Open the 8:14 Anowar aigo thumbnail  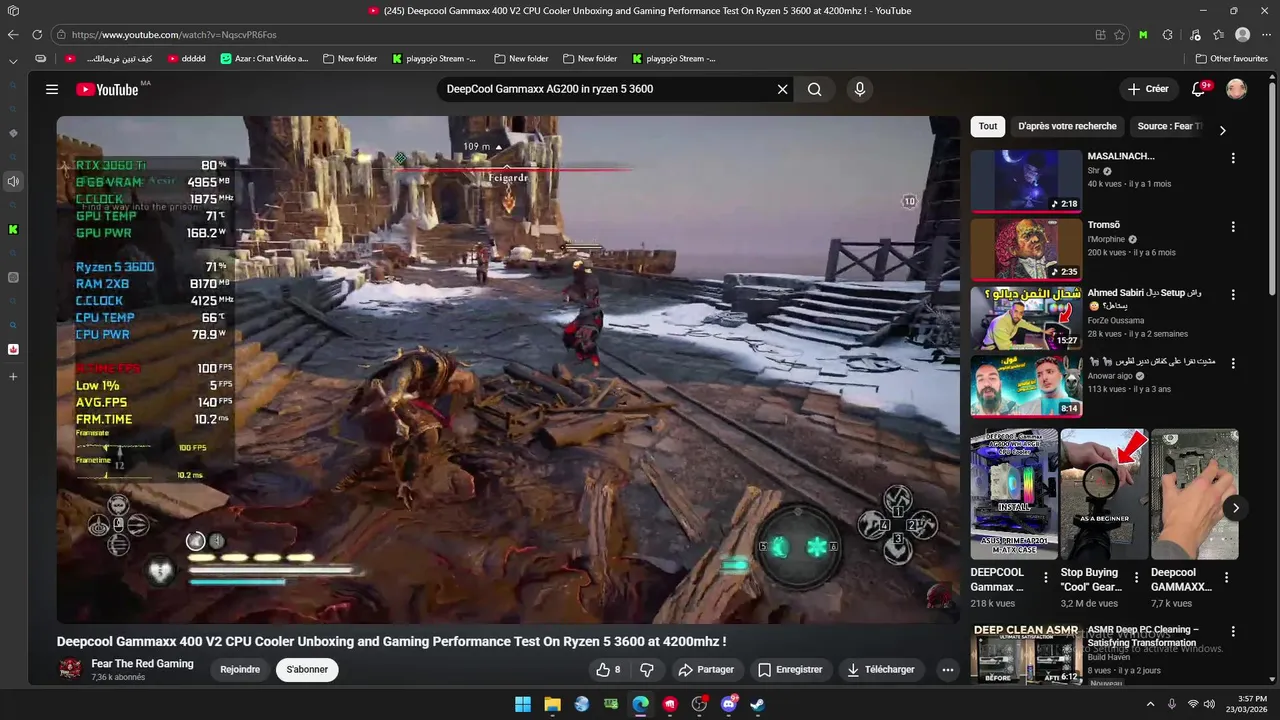1026,386
